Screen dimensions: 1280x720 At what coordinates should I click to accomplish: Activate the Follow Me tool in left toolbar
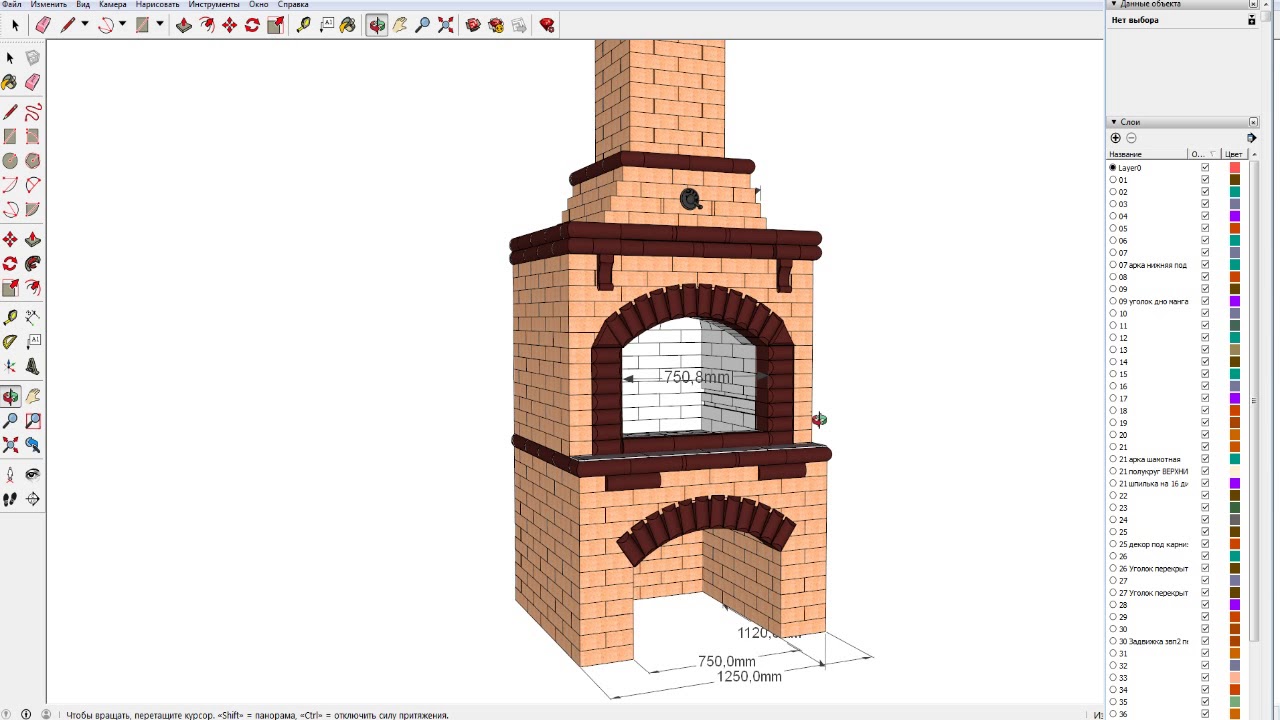33,264
